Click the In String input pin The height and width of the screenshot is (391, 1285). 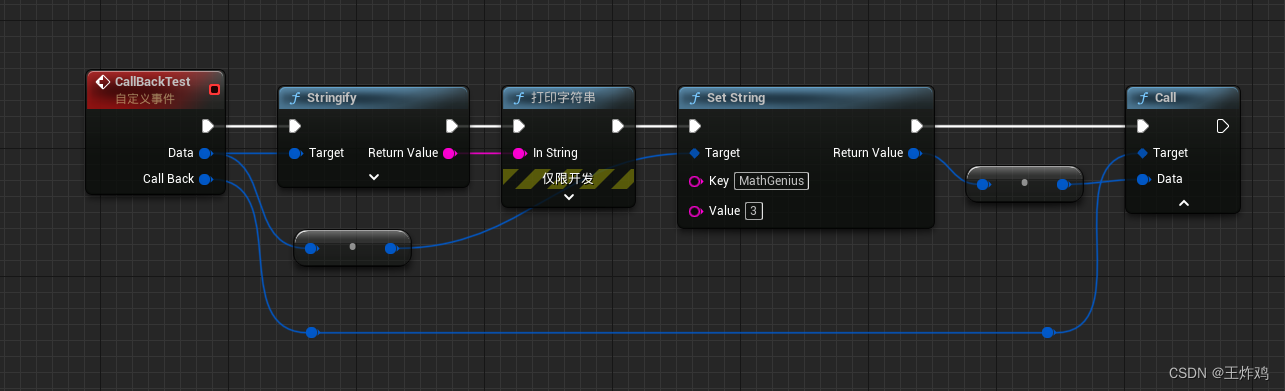(519, 153)
